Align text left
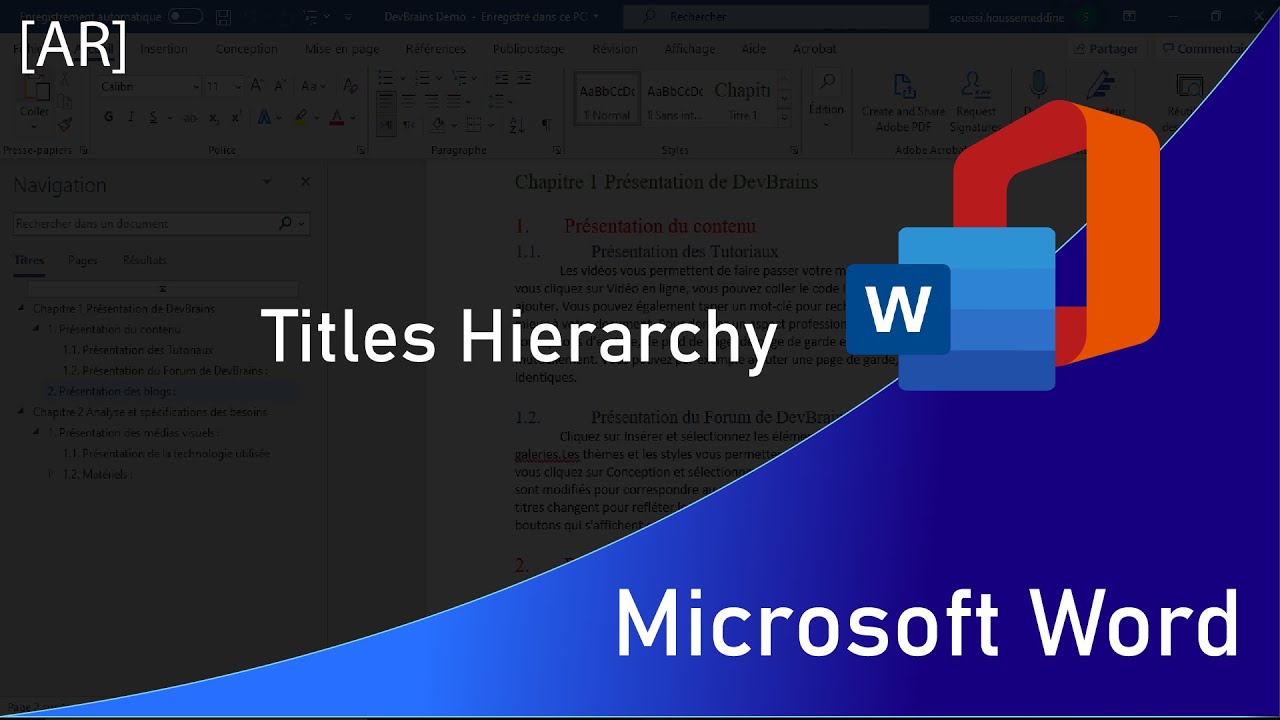1280x720 pixels. click(x=386, y=101)
